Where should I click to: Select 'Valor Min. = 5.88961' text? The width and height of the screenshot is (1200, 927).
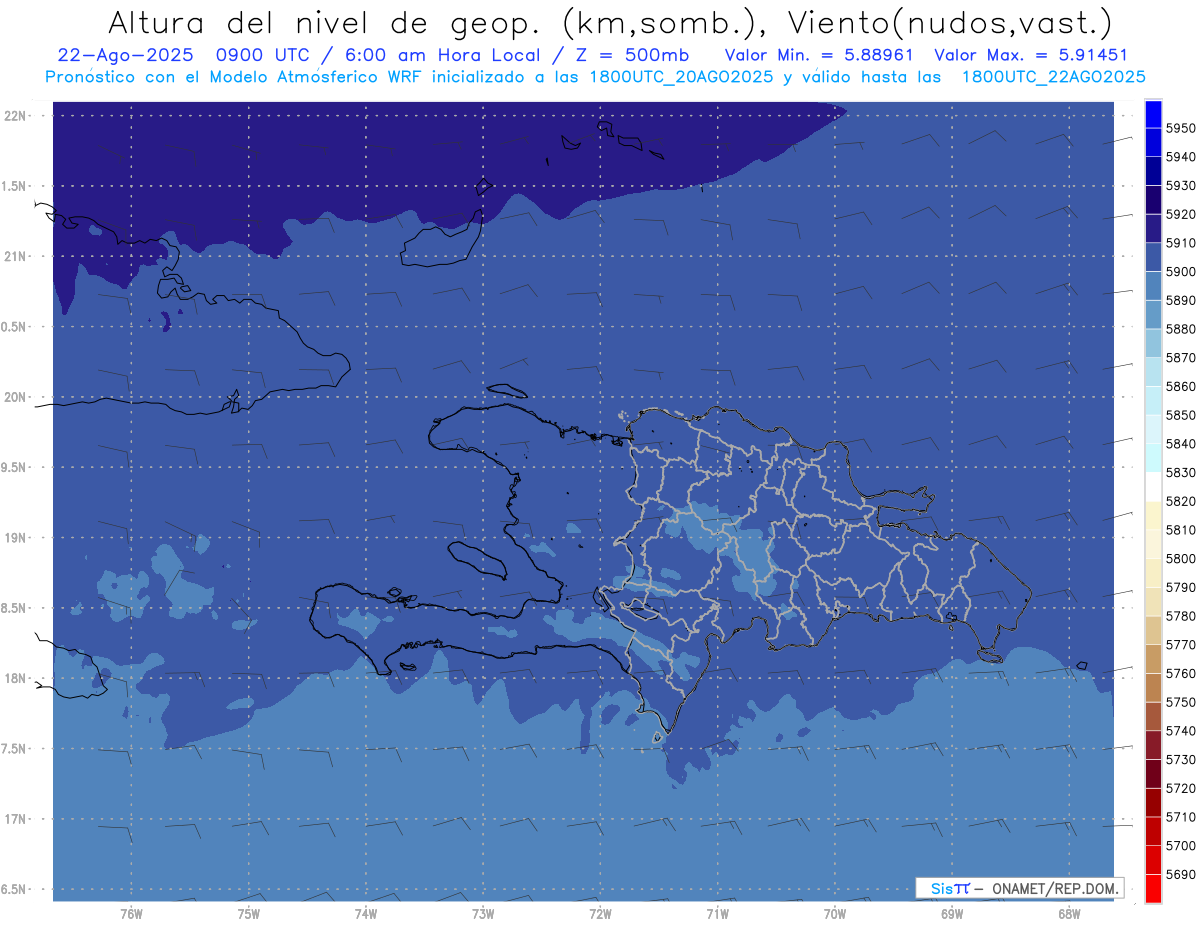point(819,55)
